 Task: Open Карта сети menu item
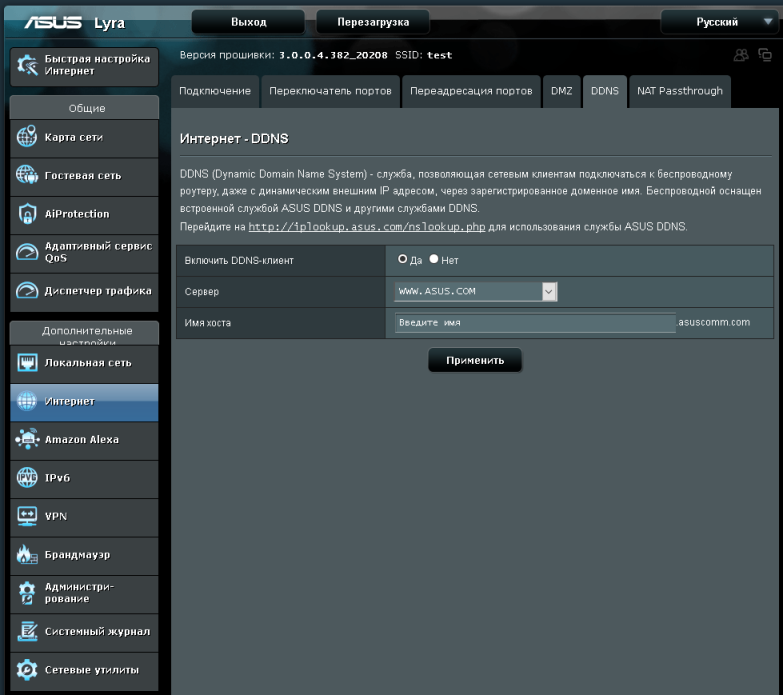84,138
